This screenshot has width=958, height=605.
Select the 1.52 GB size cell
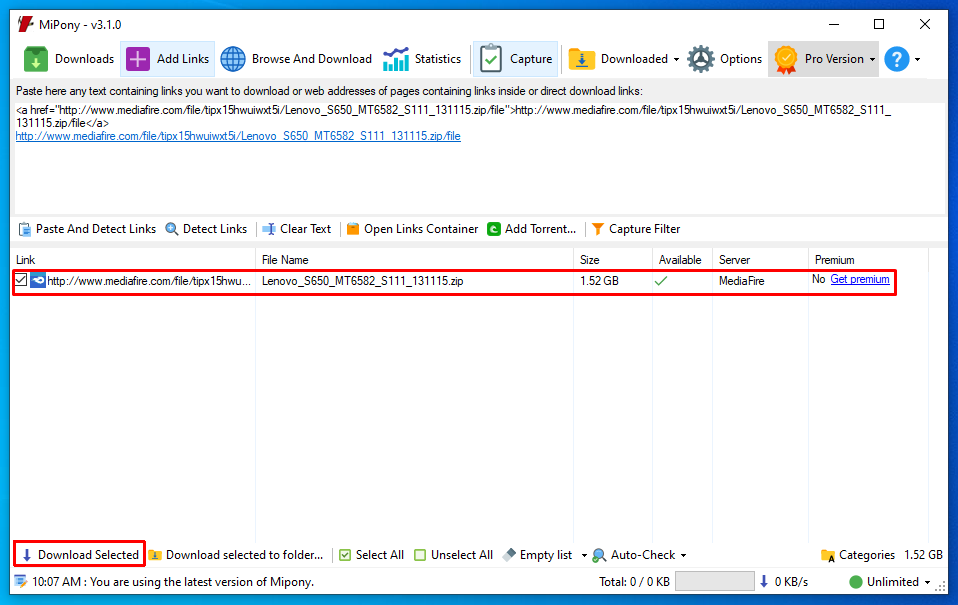click(599, 281)
